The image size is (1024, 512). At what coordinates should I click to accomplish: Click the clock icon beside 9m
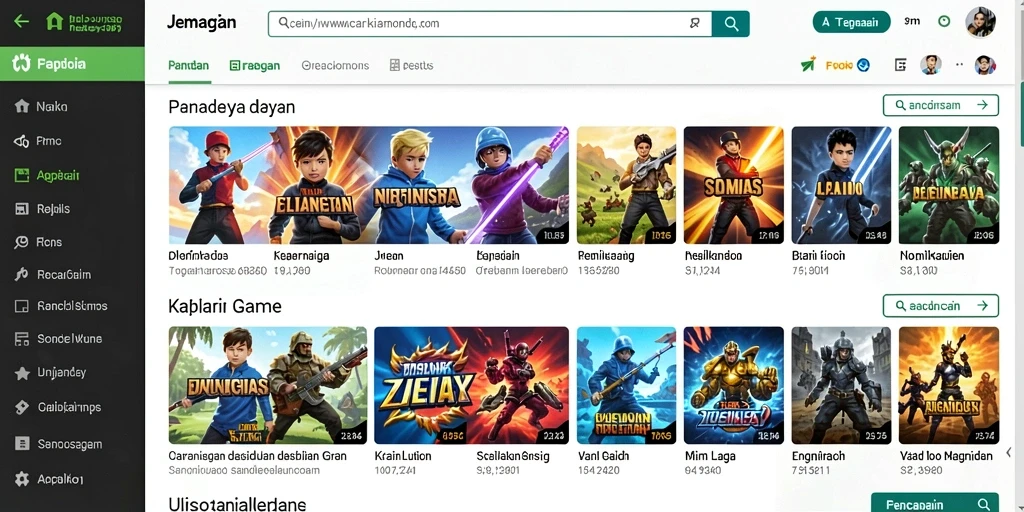(x=944, y=22)
